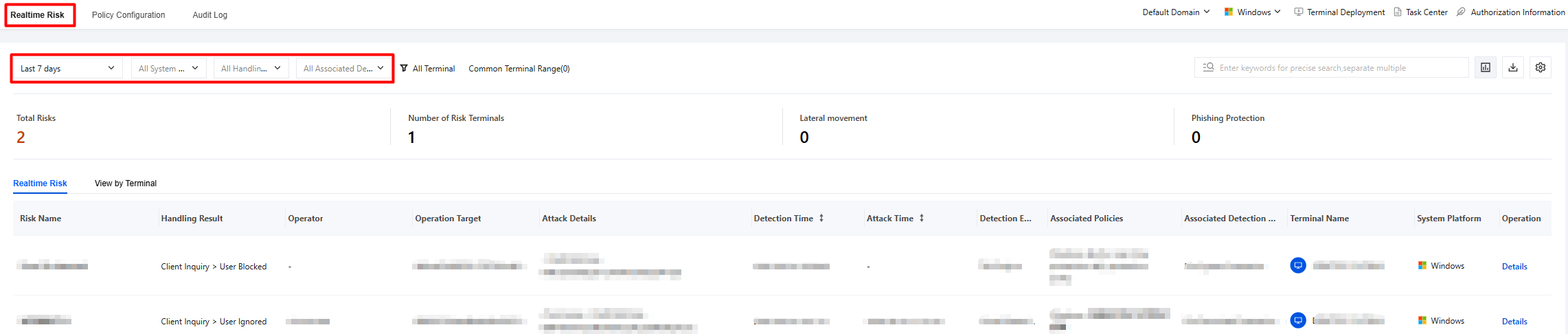Open the Default Domain selector
The height and width of the screenshot is (334, 1568).
(x=1176, y=12)
